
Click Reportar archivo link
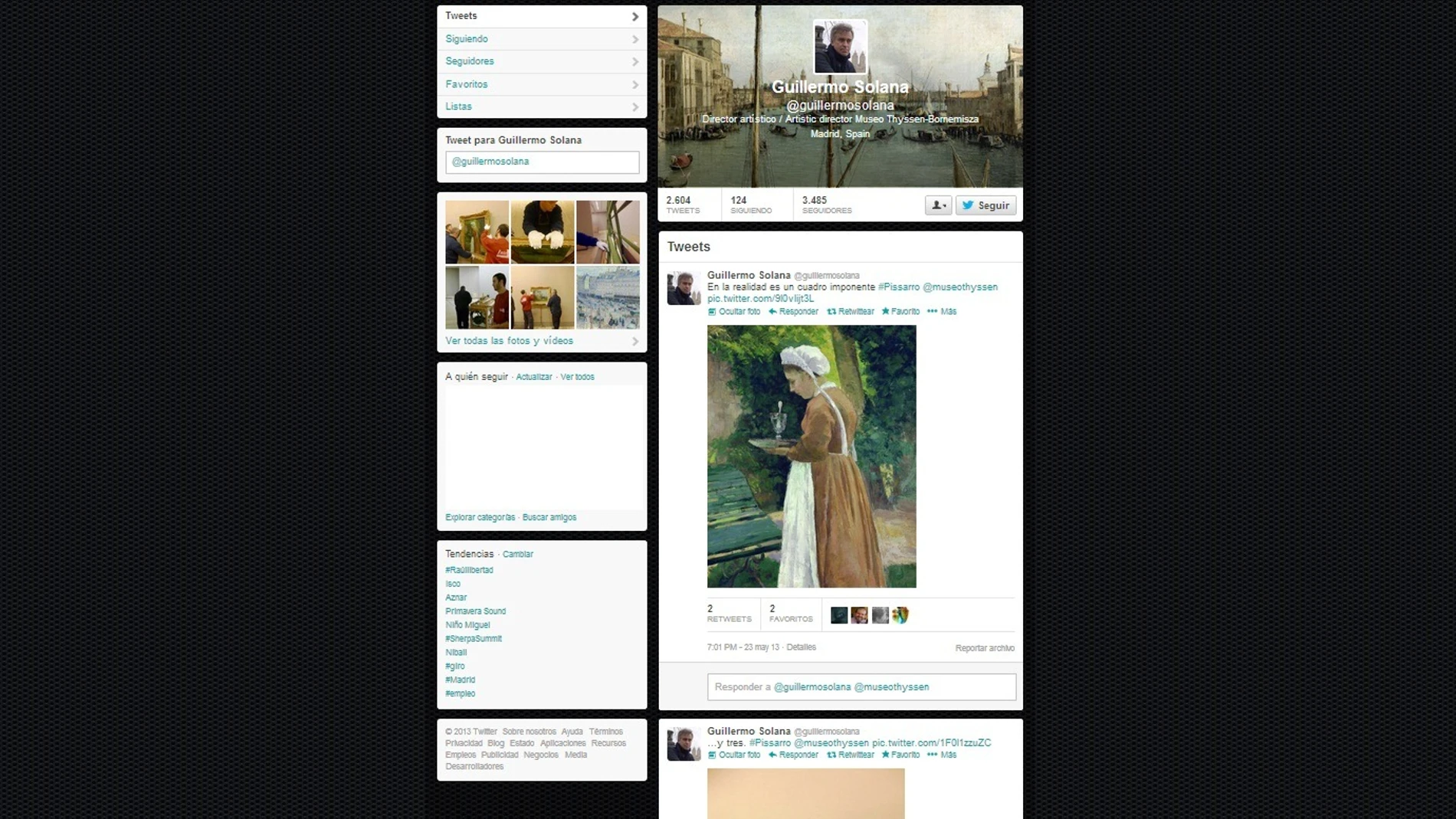pos(985,648)
